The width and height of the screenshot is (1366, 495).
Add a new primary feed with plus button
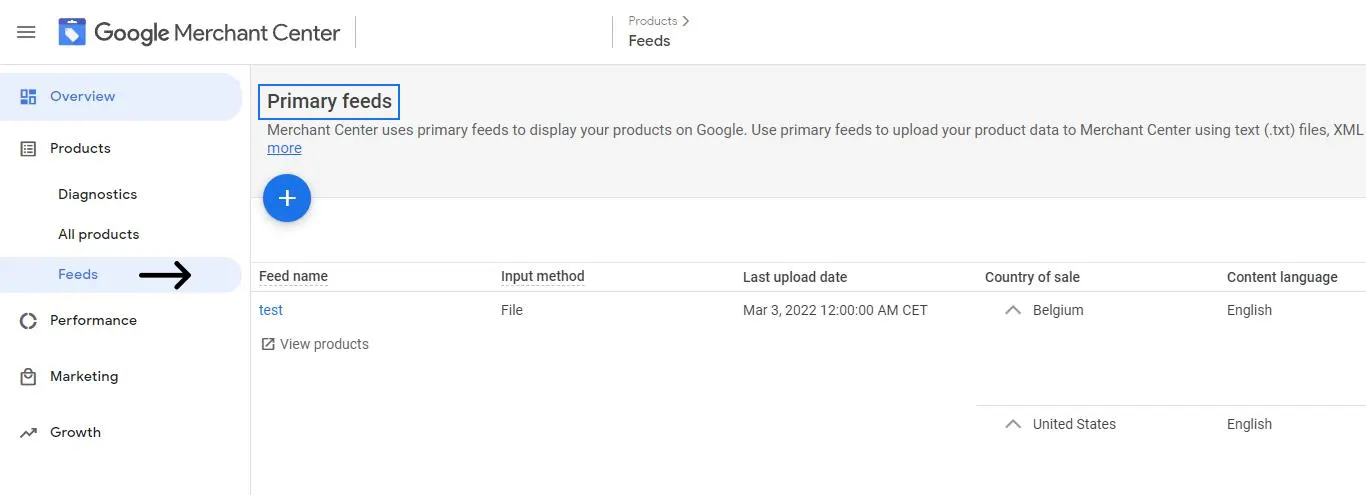[x=287, y=199]
